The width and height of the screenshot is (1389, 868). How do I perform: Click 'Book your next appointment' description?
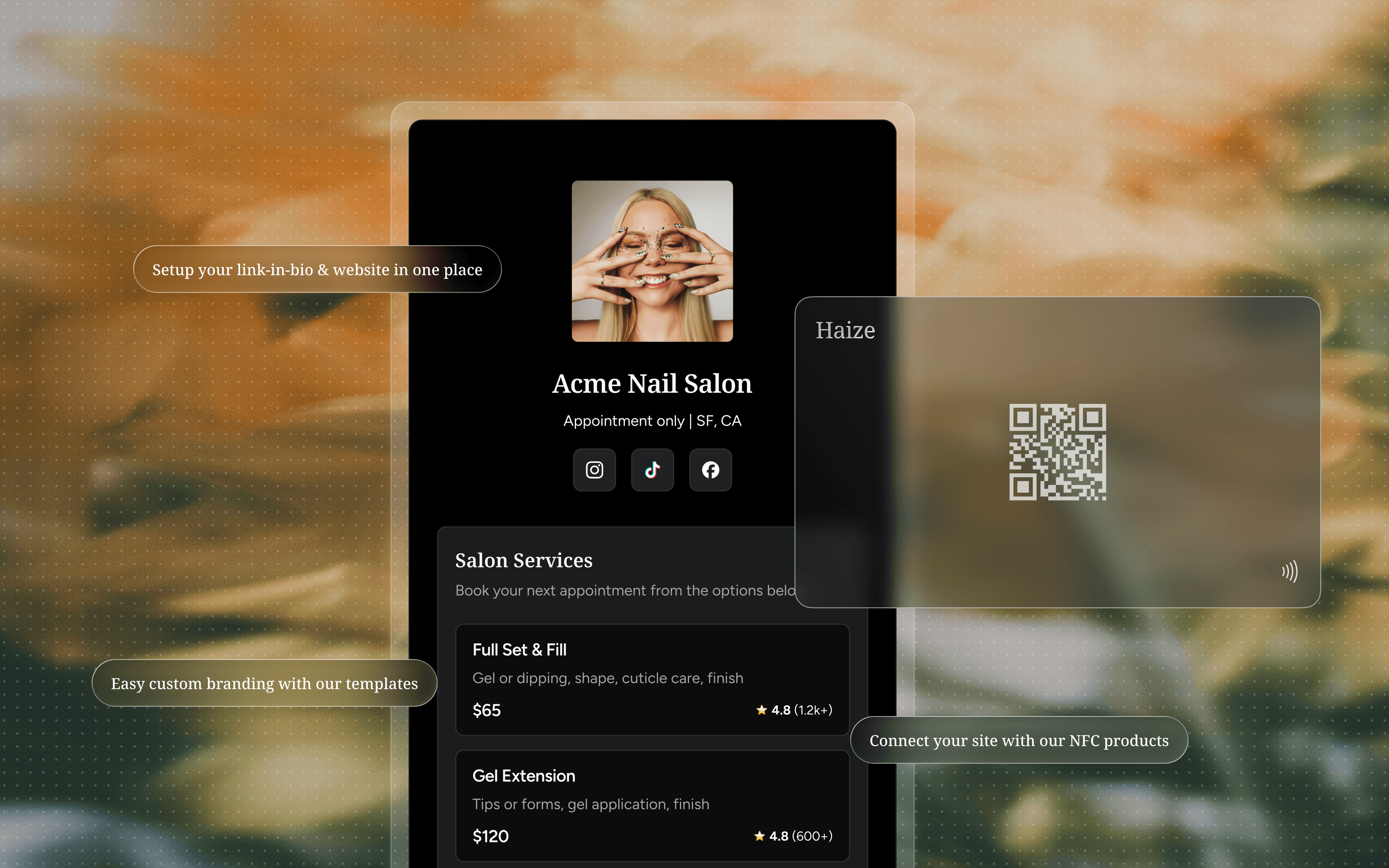[x=625, y=591]
